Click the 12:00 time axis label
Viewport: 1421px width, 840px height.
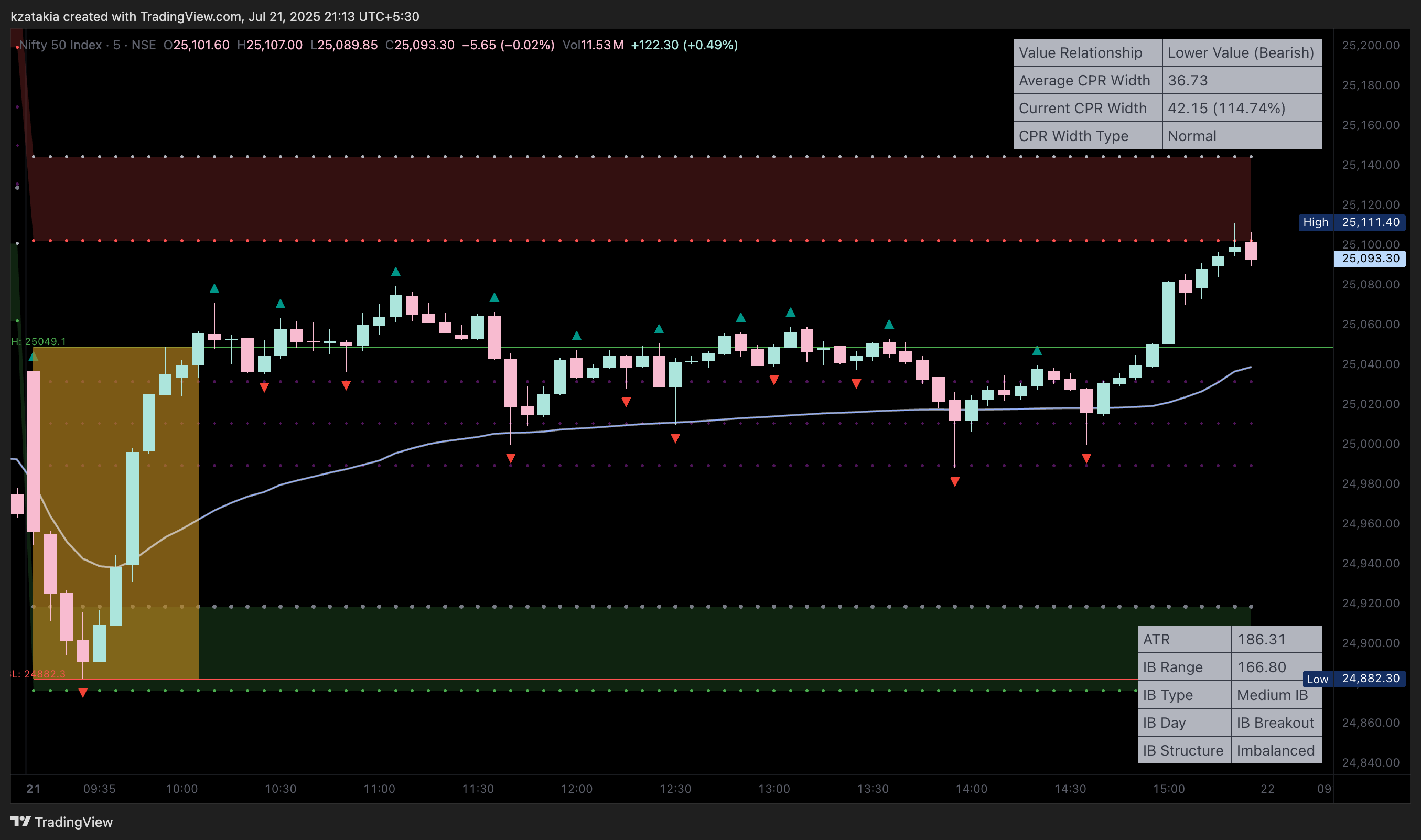577,789
